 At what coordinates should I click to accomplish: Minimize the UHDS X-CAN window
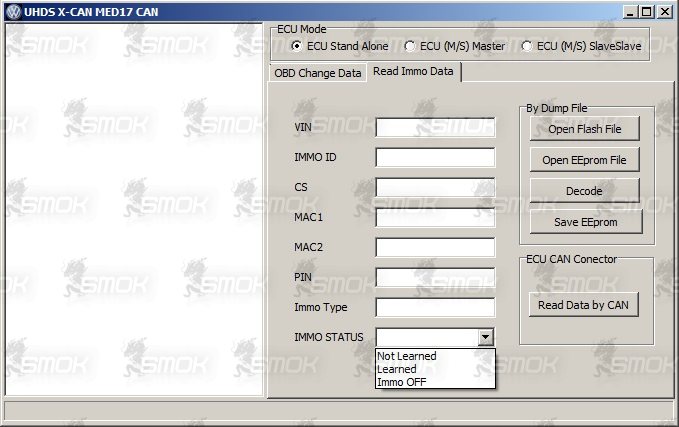(630, 12)
